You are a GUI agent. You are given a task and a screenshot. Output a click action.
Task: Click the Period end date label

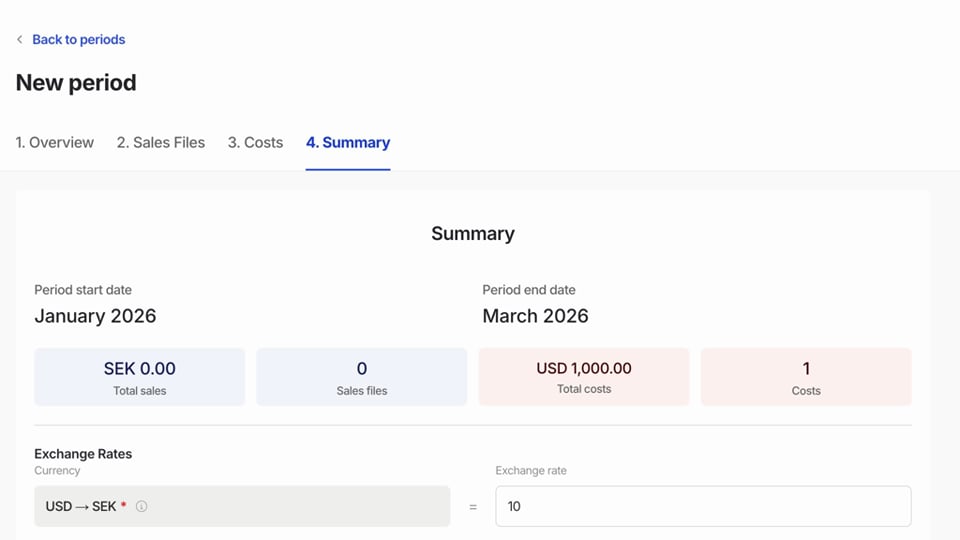click(x=529, y=290)
